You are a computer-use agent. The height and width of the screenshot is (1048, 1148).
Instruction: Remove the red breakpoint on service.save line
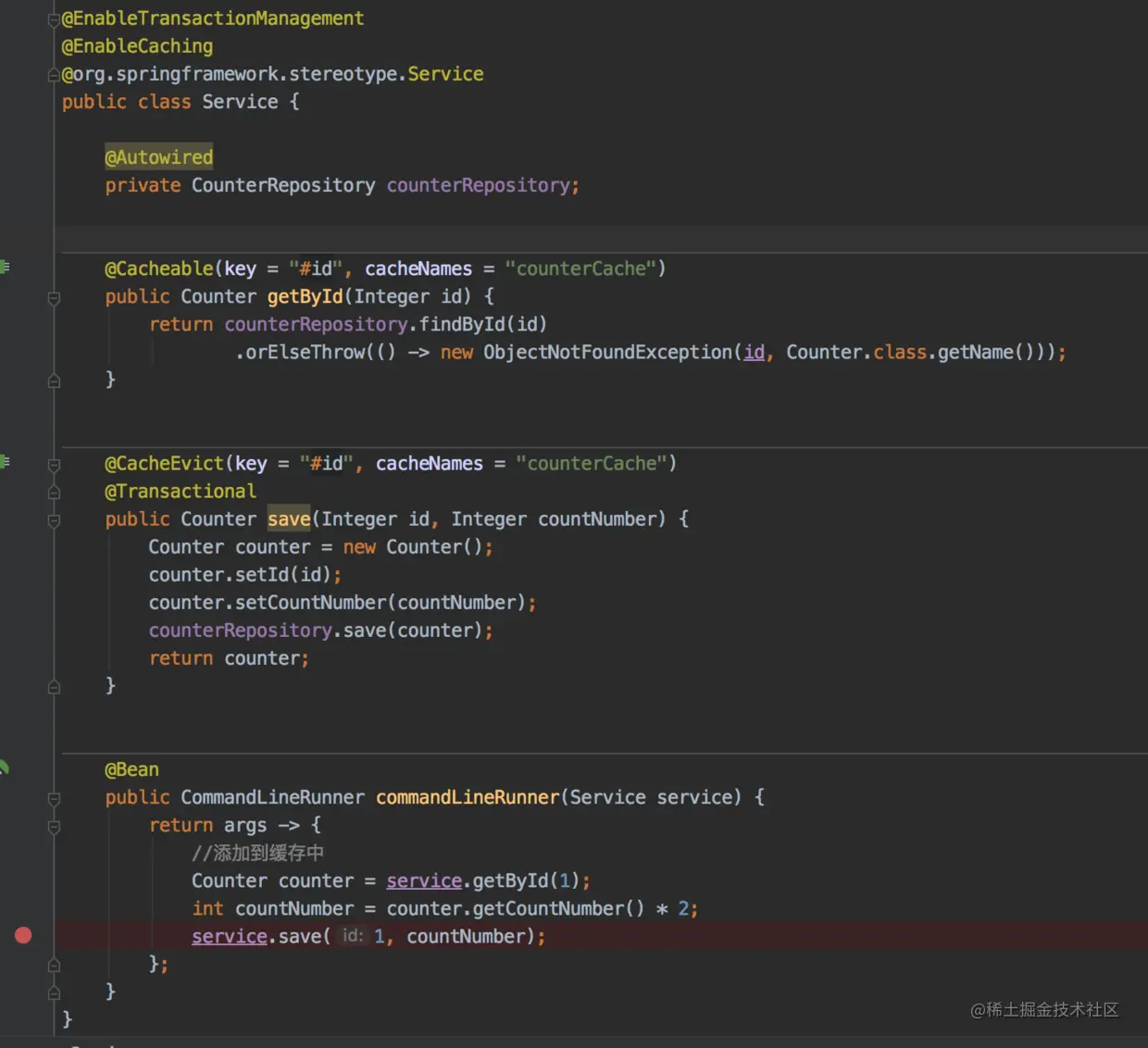(x=23, y=936)
